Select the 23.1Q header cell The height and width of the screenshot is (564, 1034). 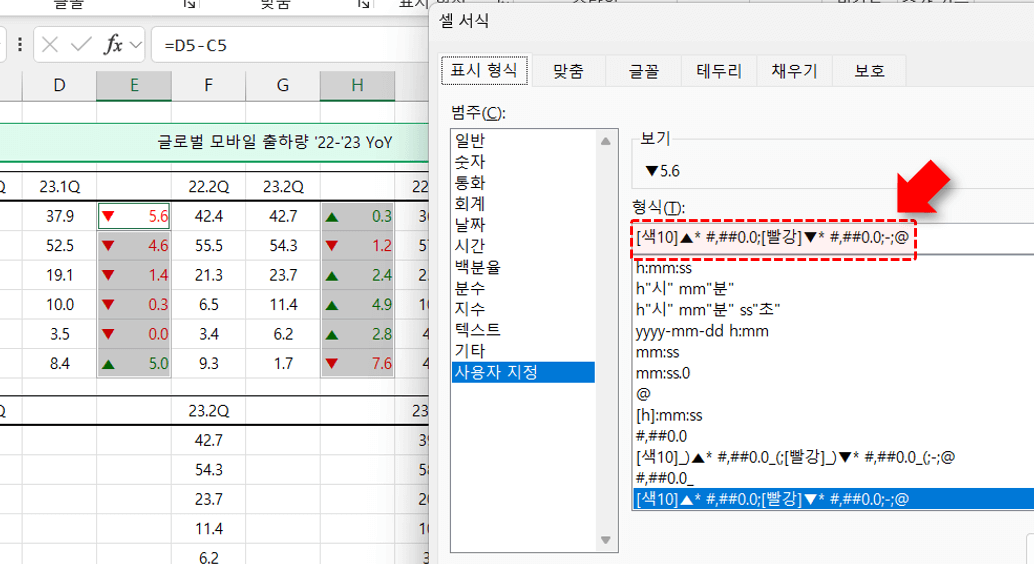59,187
